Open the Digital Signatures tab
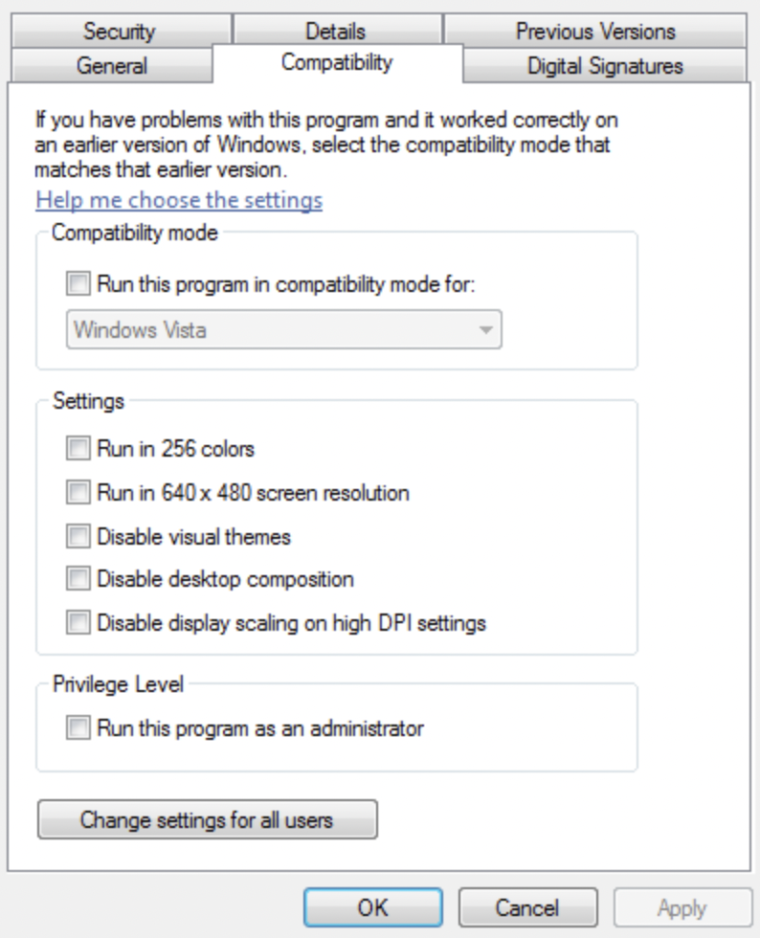Viewport: 760px width, 938px height. (605, 66)
